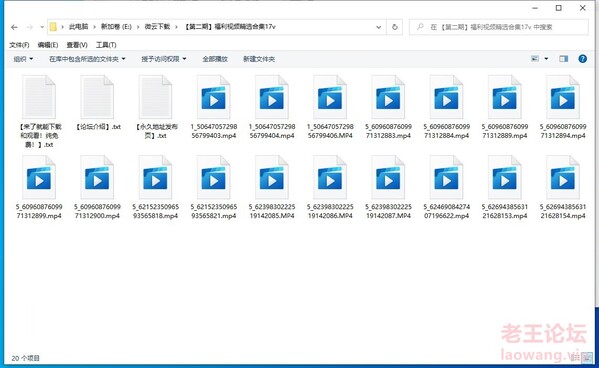Viewport: 599px width, 368px height.
Task: Select video 5_6096087609971312899.mp4
Action: [x=39, y=188]
